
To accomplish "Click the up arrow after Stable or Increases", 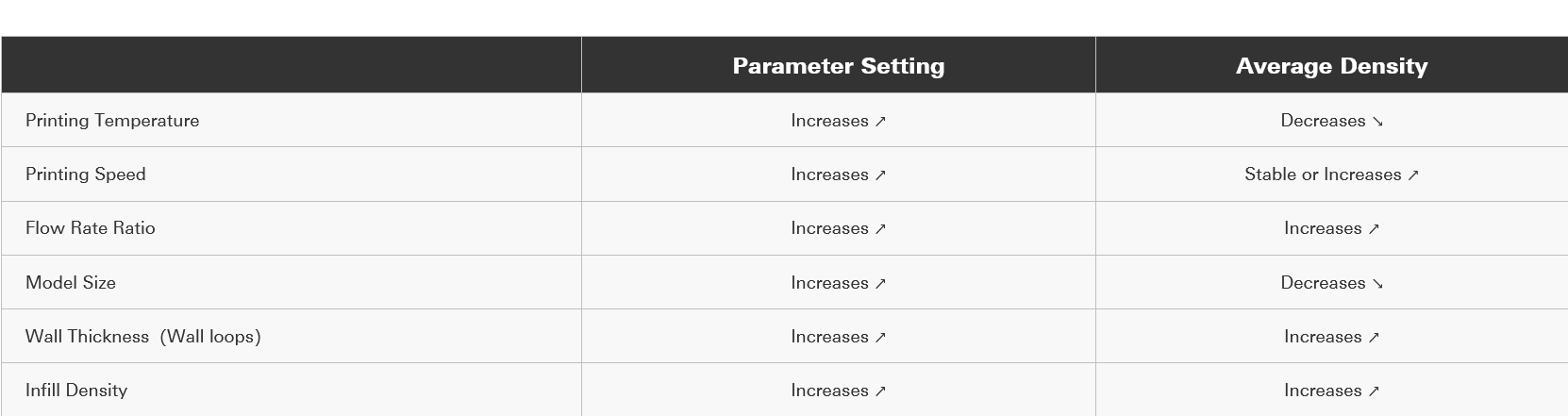I will [1412, 175].
